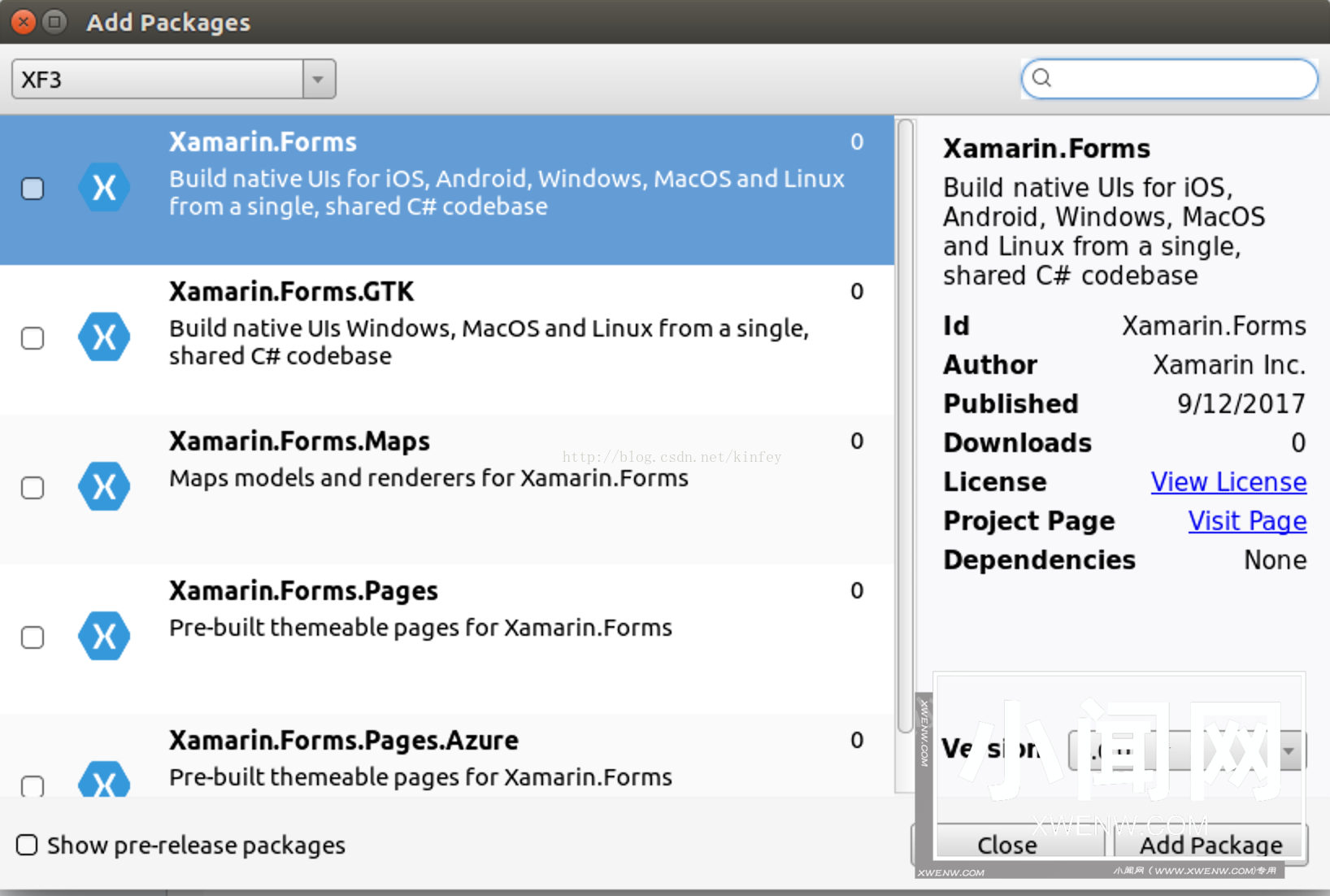Open the Visit Page project link
This screenshot has width=1330, height=896.
(x=1247, y=521)
